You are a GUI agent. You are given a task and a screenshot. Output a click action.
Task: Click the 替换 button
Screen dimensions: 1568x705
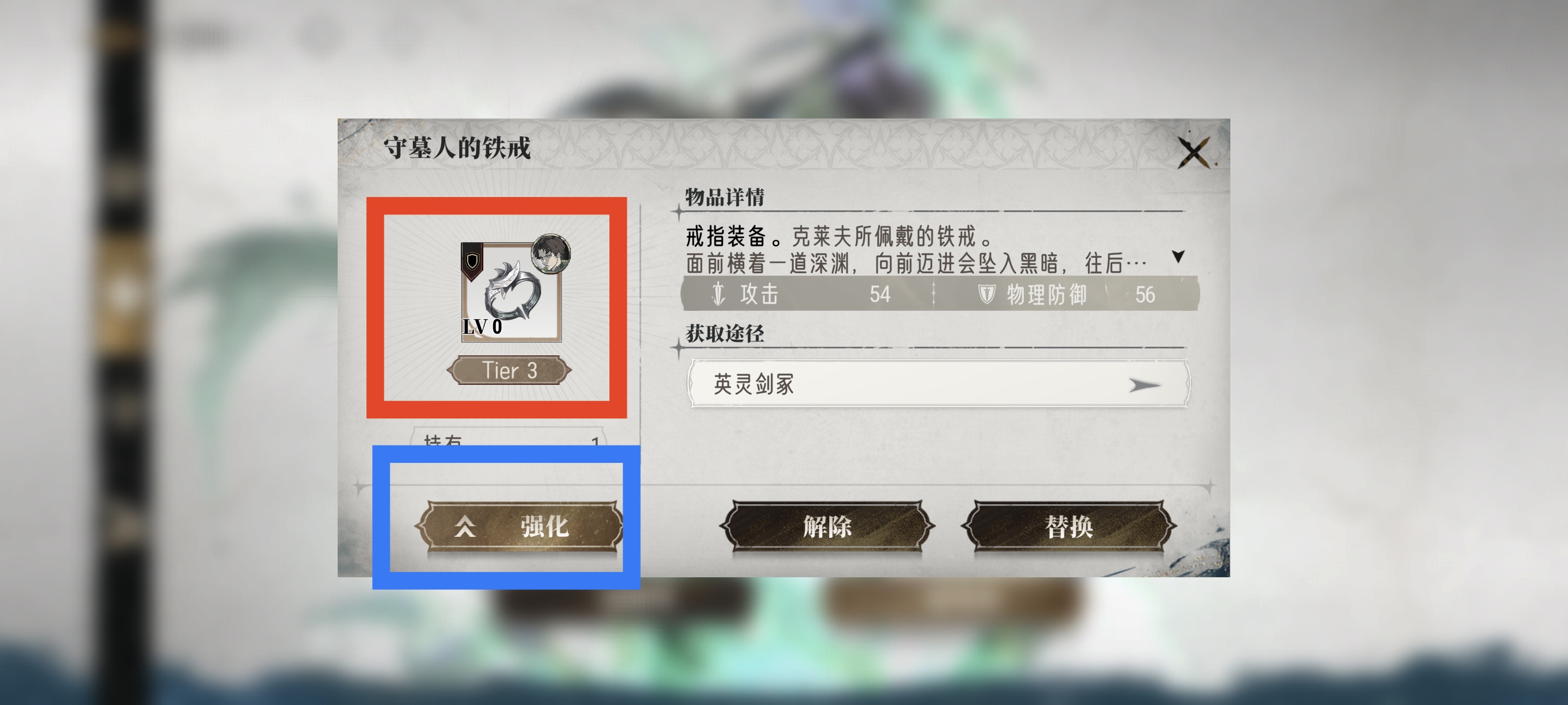[1068, 526]
